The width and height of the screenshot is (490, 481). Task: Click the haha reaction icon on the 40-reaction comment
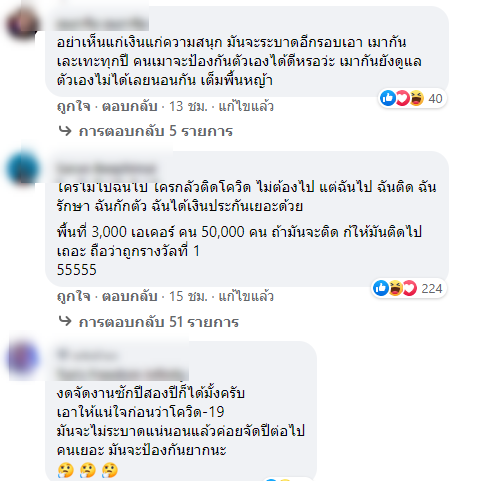coord(417,98)
